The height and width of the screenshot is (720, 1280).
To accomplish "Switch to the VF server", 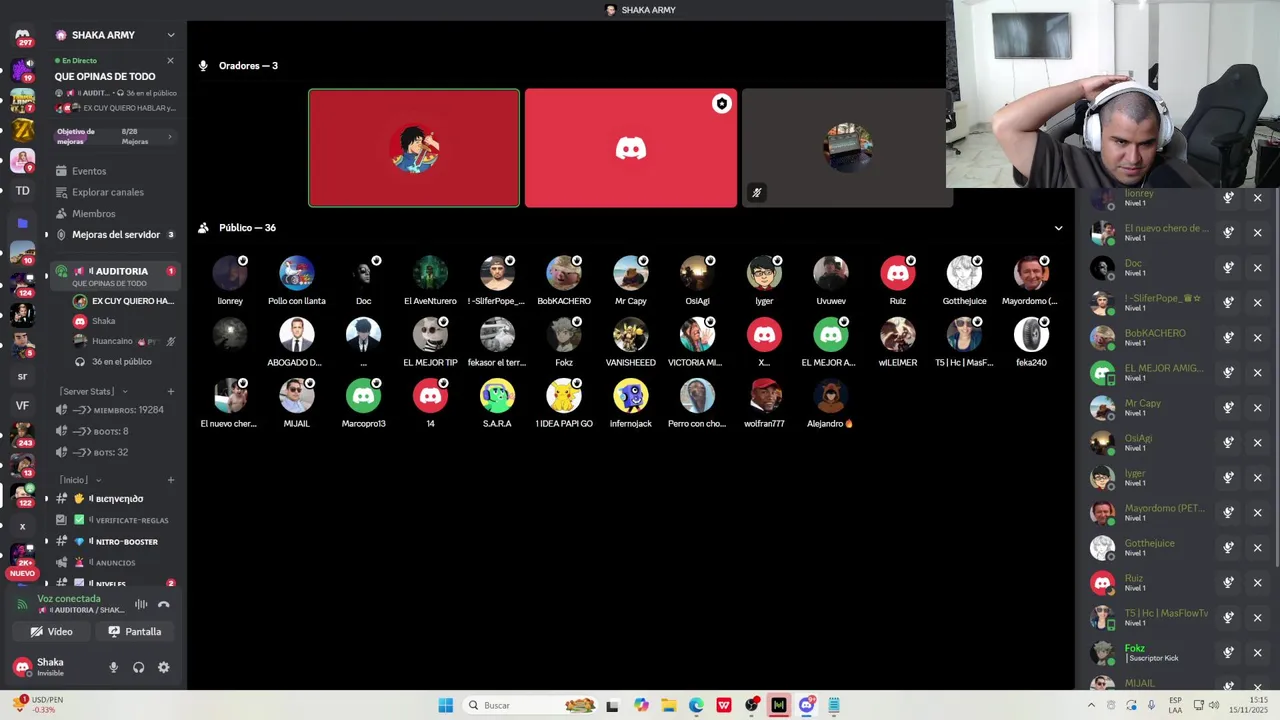I will tap(22, 405).
